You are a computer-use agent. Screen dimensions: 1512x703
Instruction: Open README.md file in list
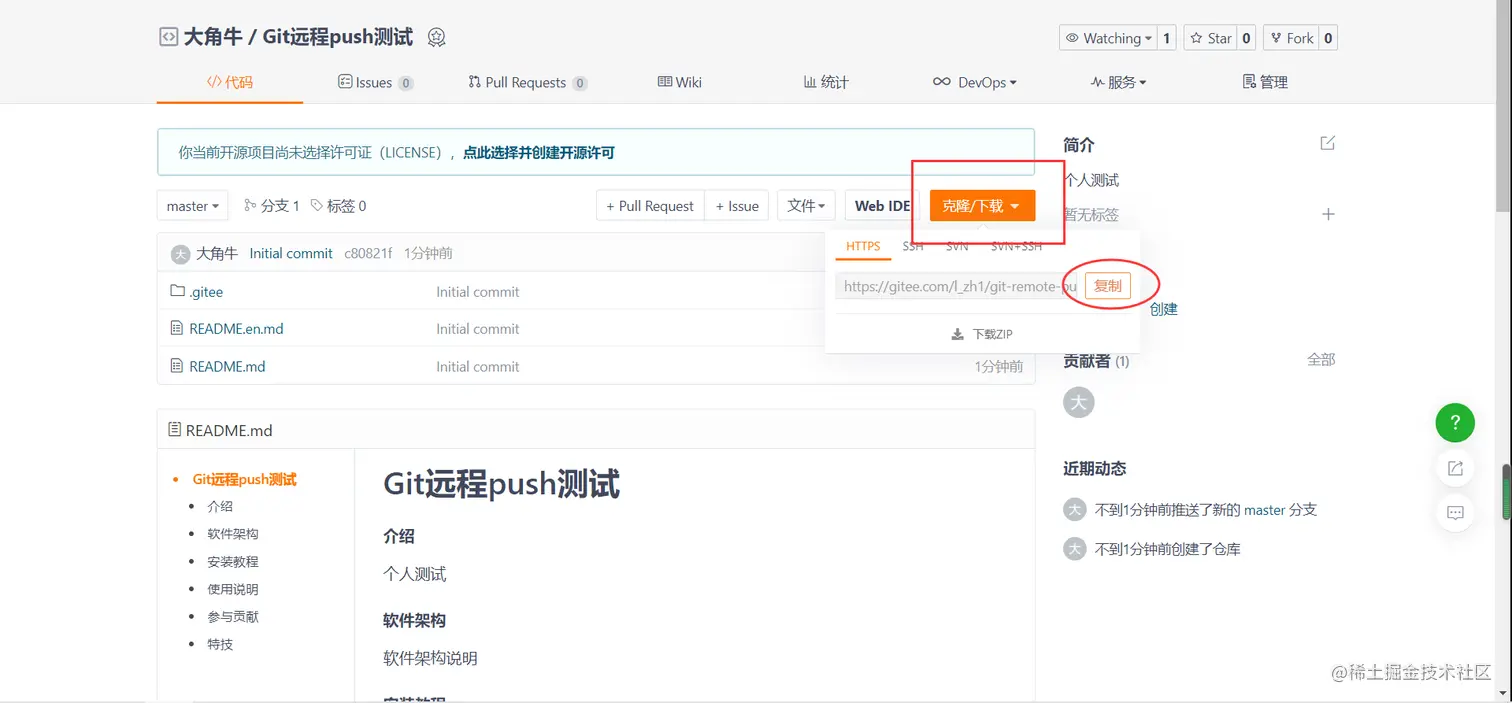227,366
